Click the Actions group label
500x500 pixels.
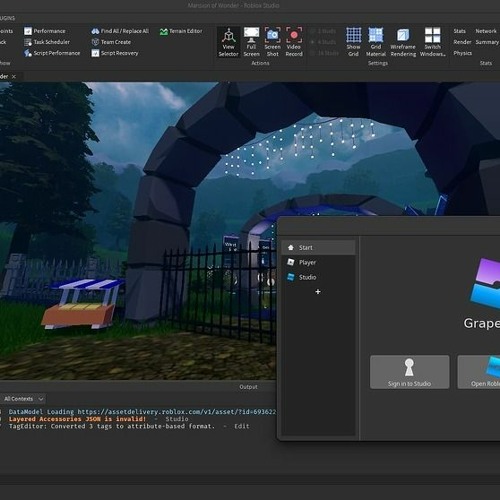tap(260, 63)
